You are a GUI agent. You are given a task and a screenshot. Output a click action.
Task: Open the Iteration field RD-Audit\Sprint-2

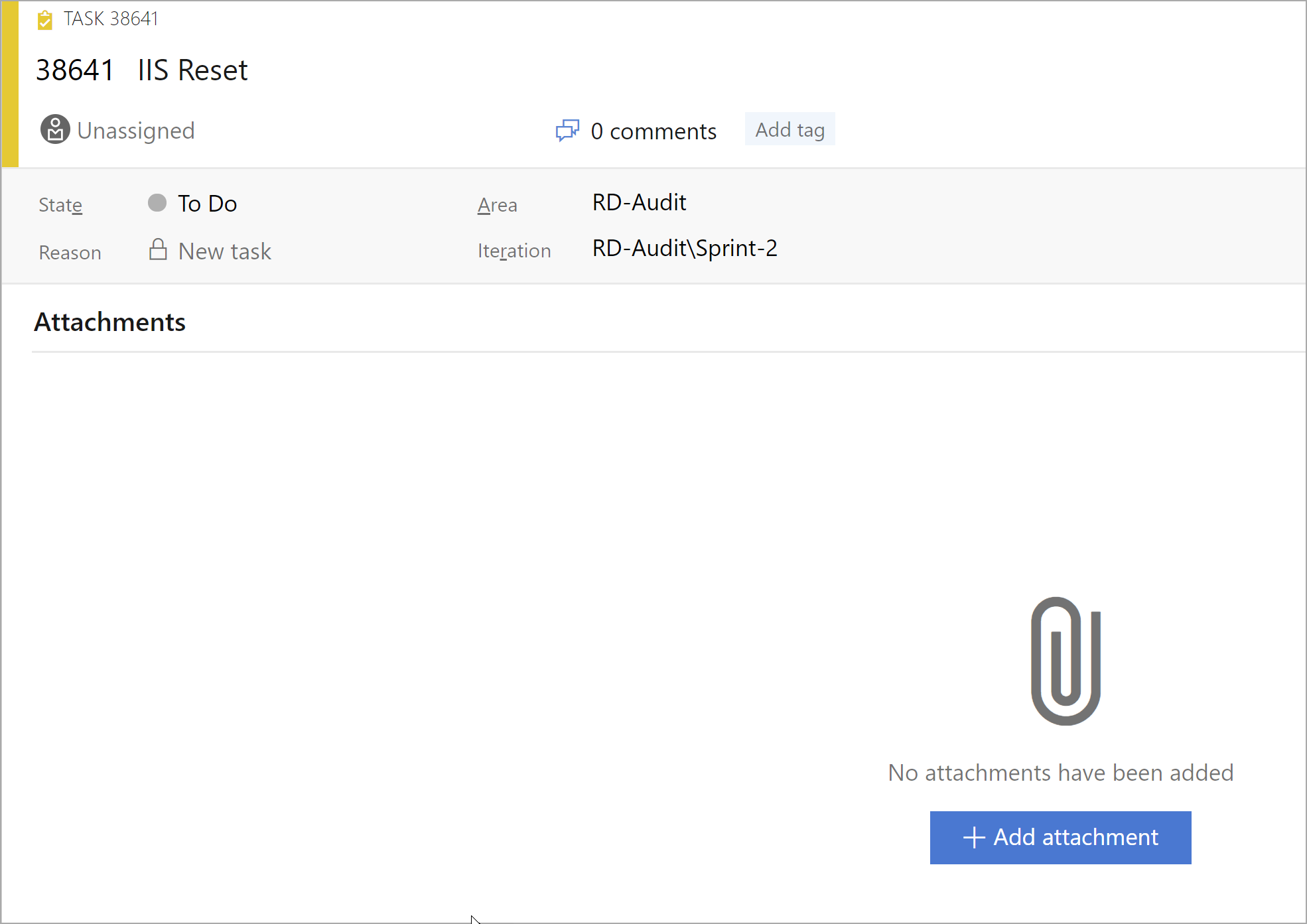click(x=684, y=248)
